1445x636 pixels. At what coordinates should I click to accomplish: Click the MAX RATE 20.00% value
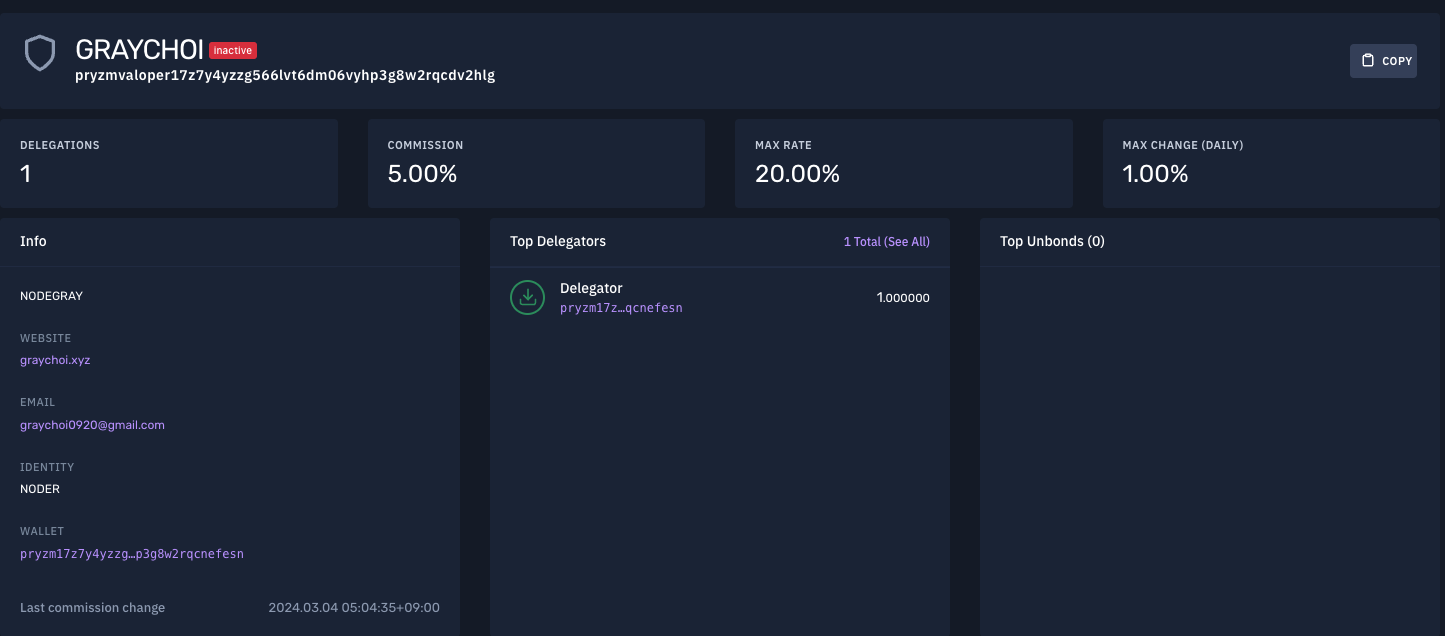797,174
